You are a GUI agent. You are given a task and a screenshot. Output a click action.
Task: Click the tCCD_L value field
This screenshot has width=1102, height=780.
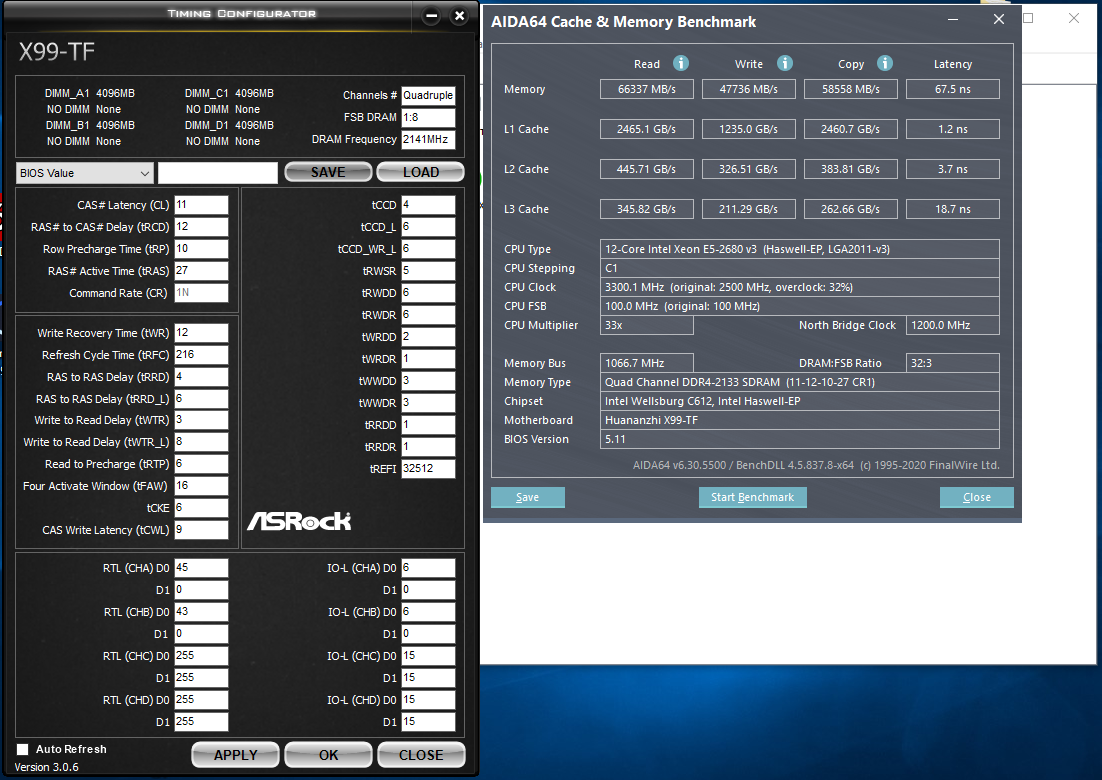(428, 227)
